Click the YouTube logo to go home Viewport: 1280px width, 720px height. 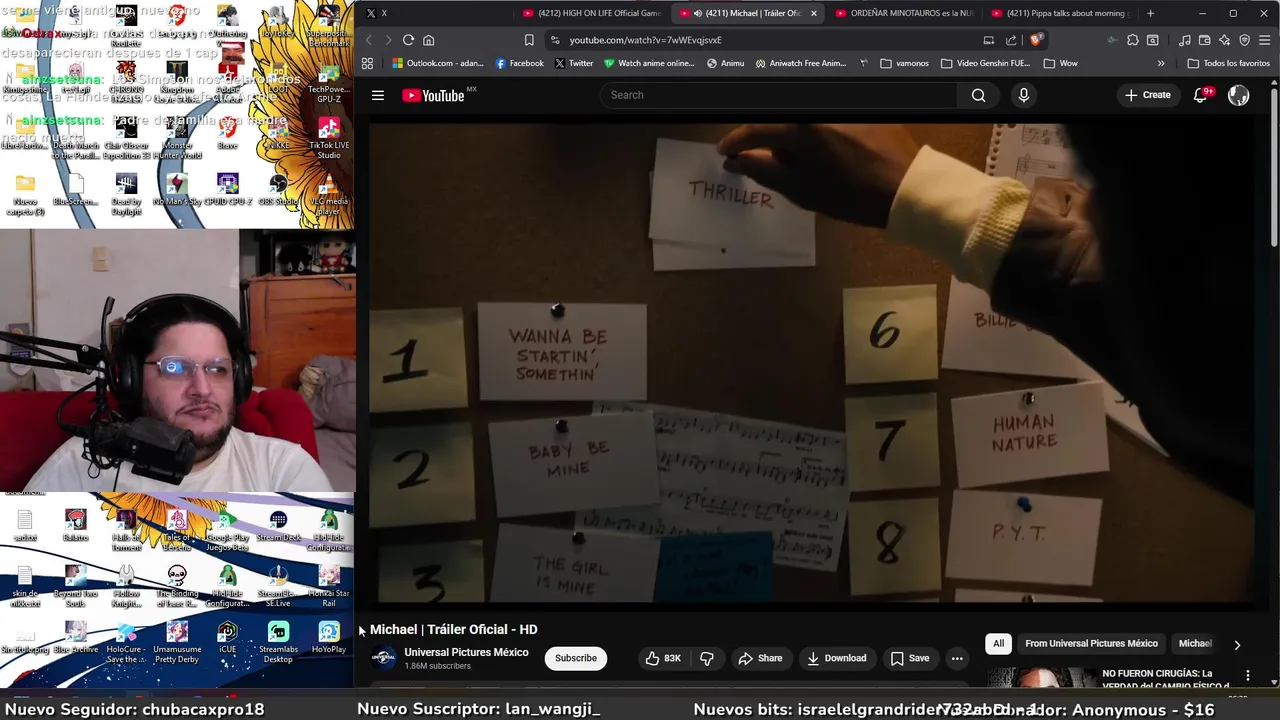[434, 95]
